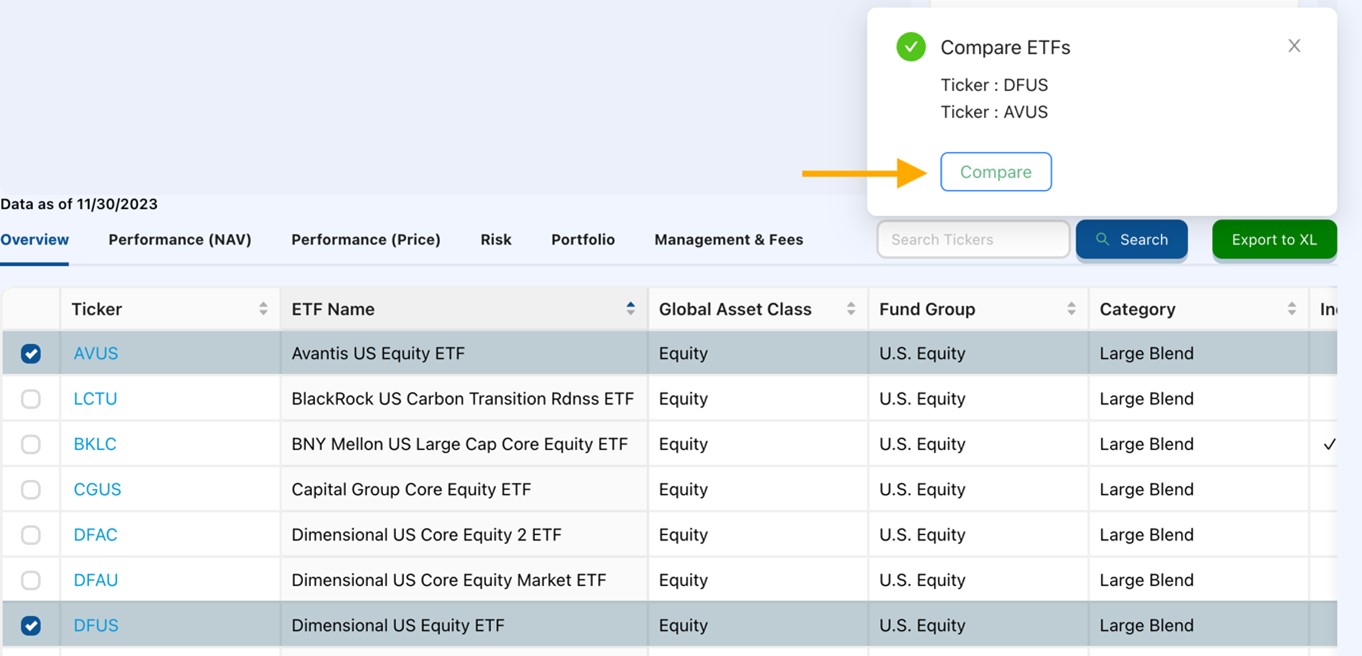
Task: Open the DFUS ticker link
Action: [x=96, y=626]
